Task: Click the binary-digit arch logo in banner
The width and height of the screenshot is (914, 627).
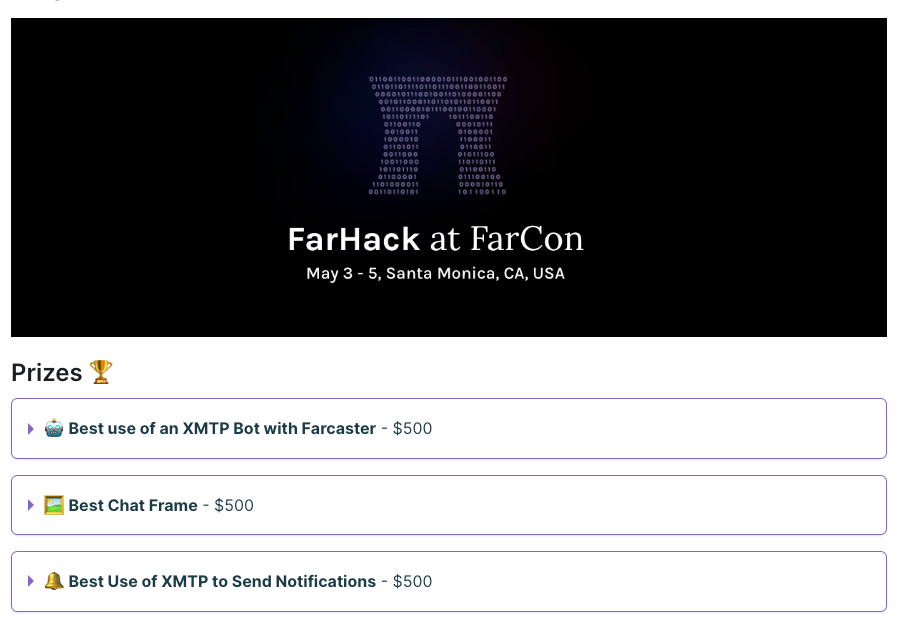Action: coord(438,135)
